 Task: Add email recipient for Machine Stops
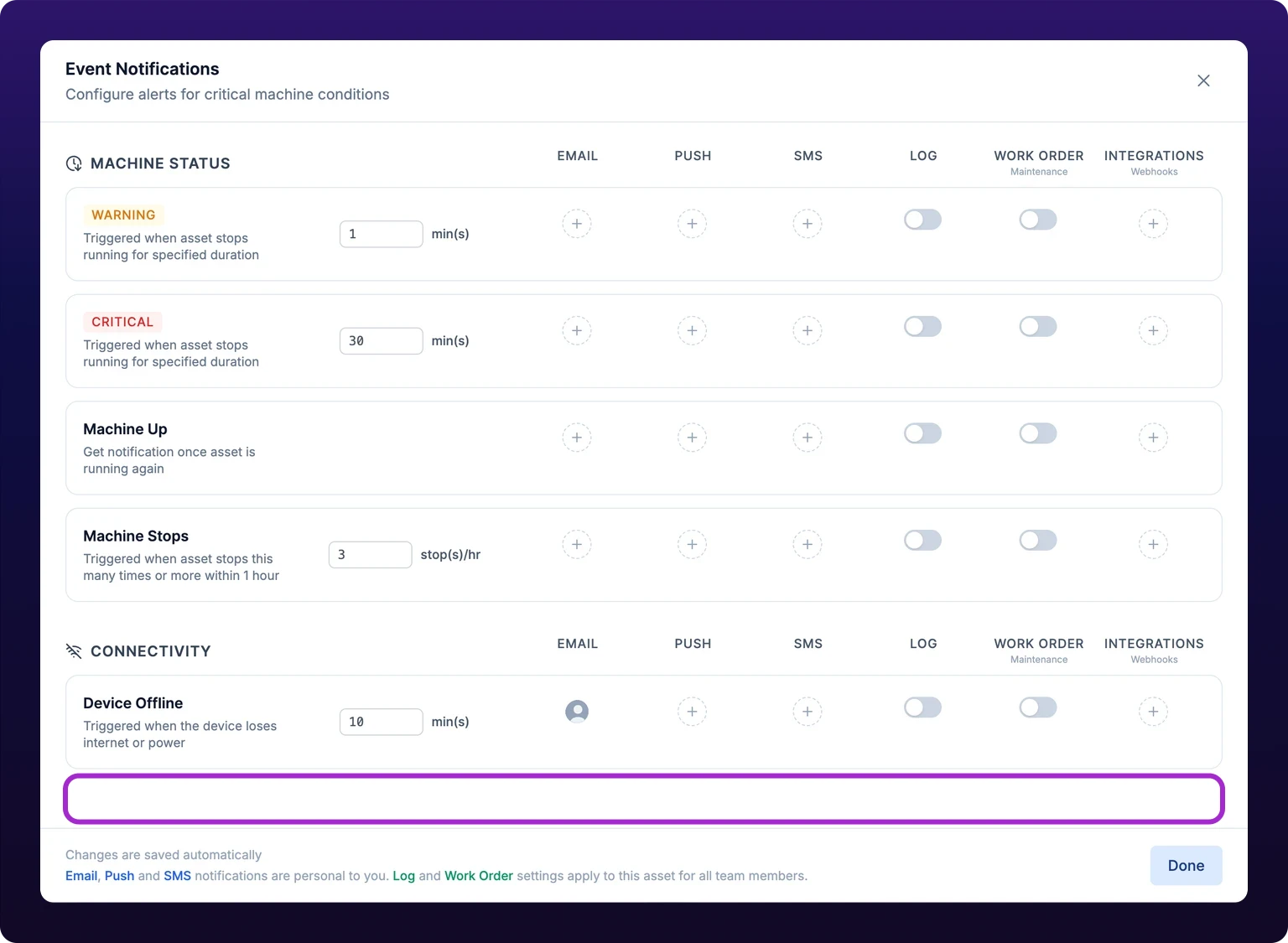click(x=577, y=544)
